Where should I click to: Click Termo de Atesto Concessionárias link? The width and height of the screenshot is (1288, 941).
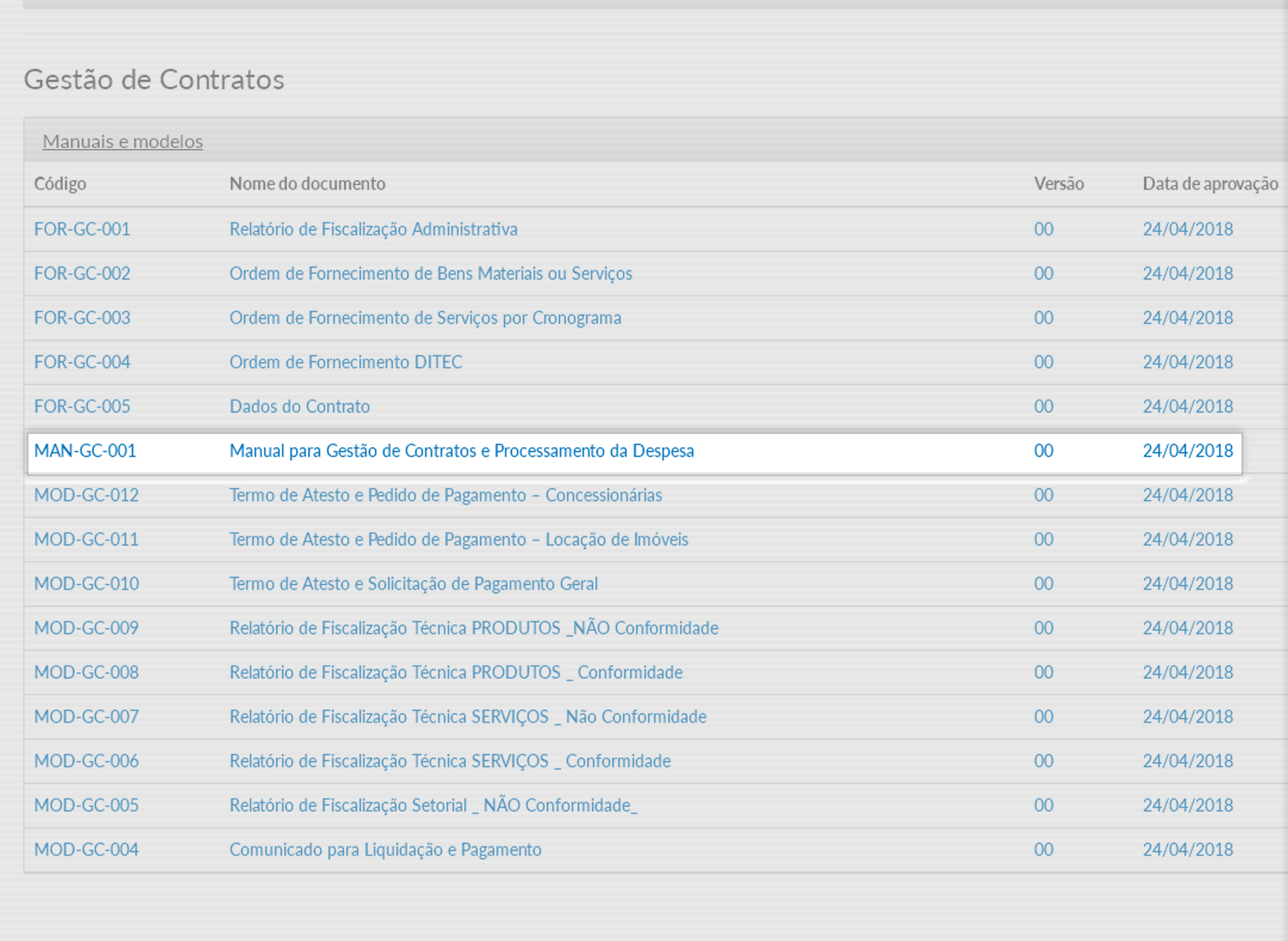pyautogui.click(x=445, y=496)
